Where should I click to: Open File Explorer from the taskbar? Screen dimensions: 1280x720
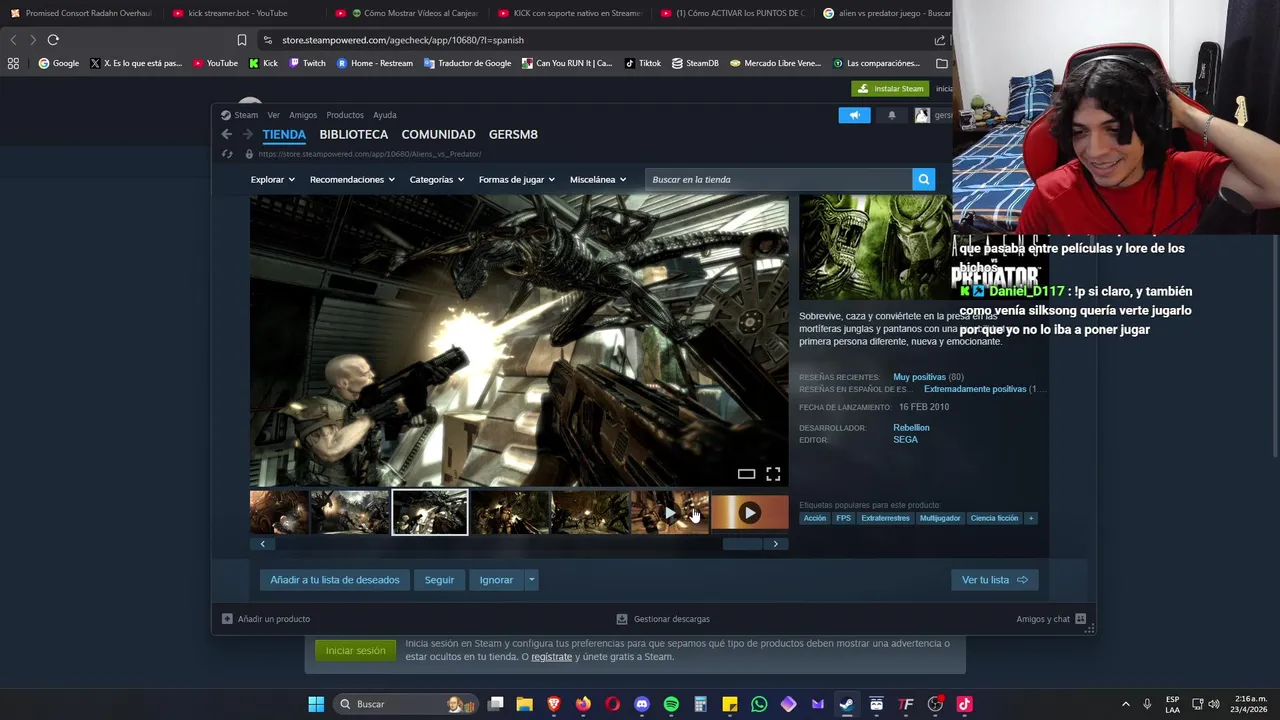pyautogui.click(x=524, y=704)
